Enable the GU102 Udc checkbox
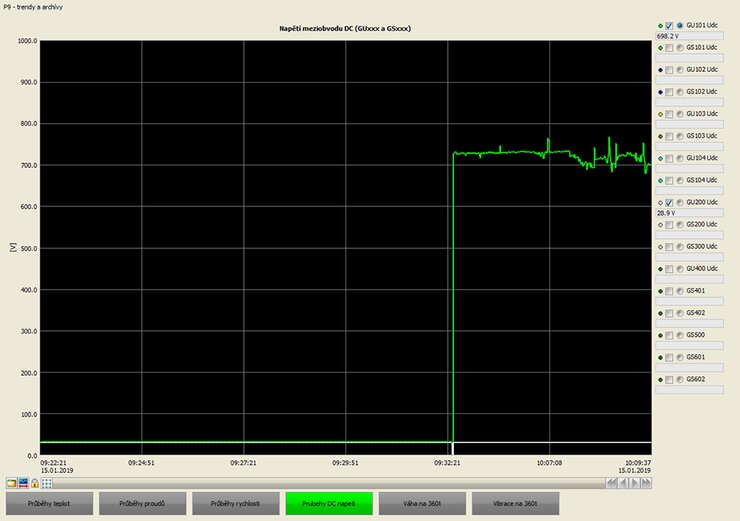 click(x=669, y=70)
